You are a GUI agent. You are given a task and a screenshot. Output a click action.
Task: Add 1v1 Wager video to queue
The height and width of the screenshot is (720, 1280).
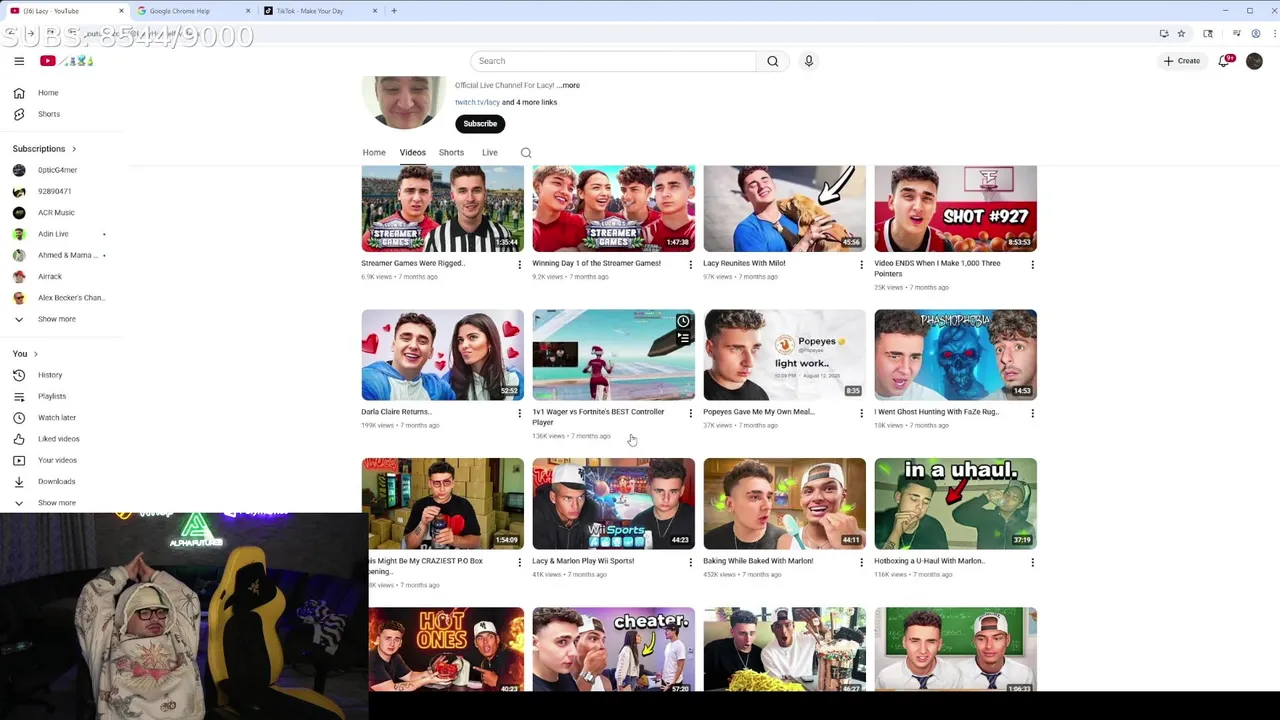pos(683,339)
